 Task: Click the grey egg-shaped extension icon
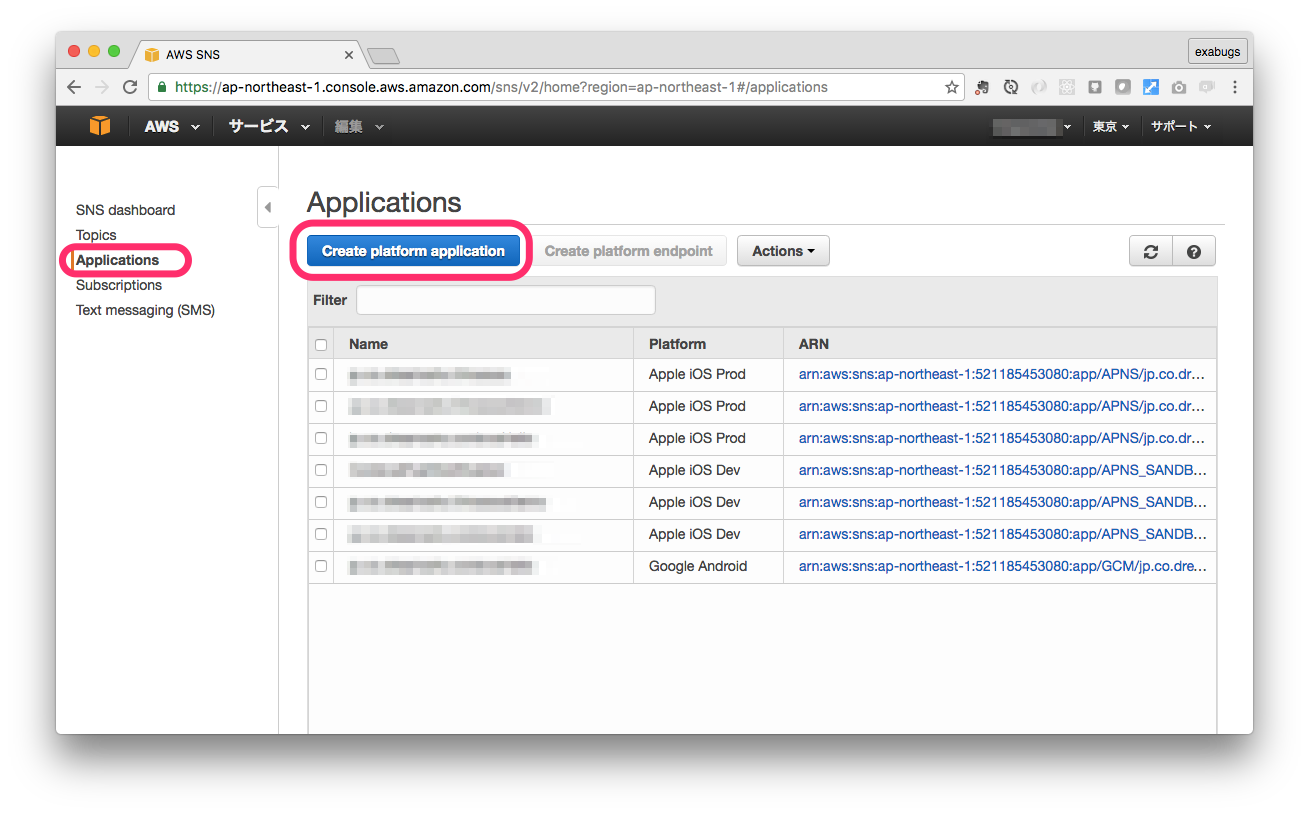point(1123,87)
